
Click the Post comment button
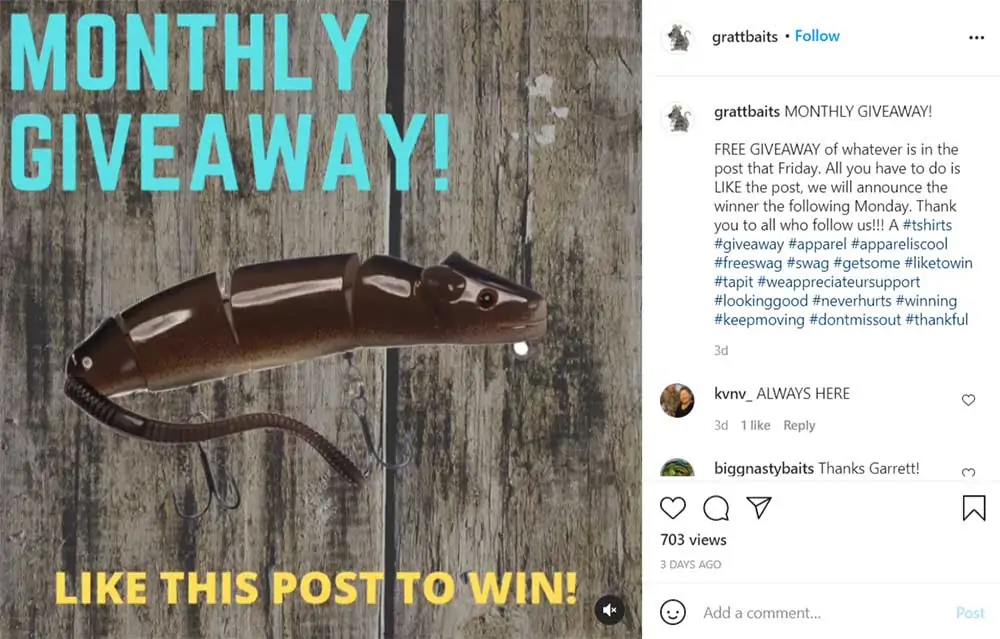(x=970, y=613)
